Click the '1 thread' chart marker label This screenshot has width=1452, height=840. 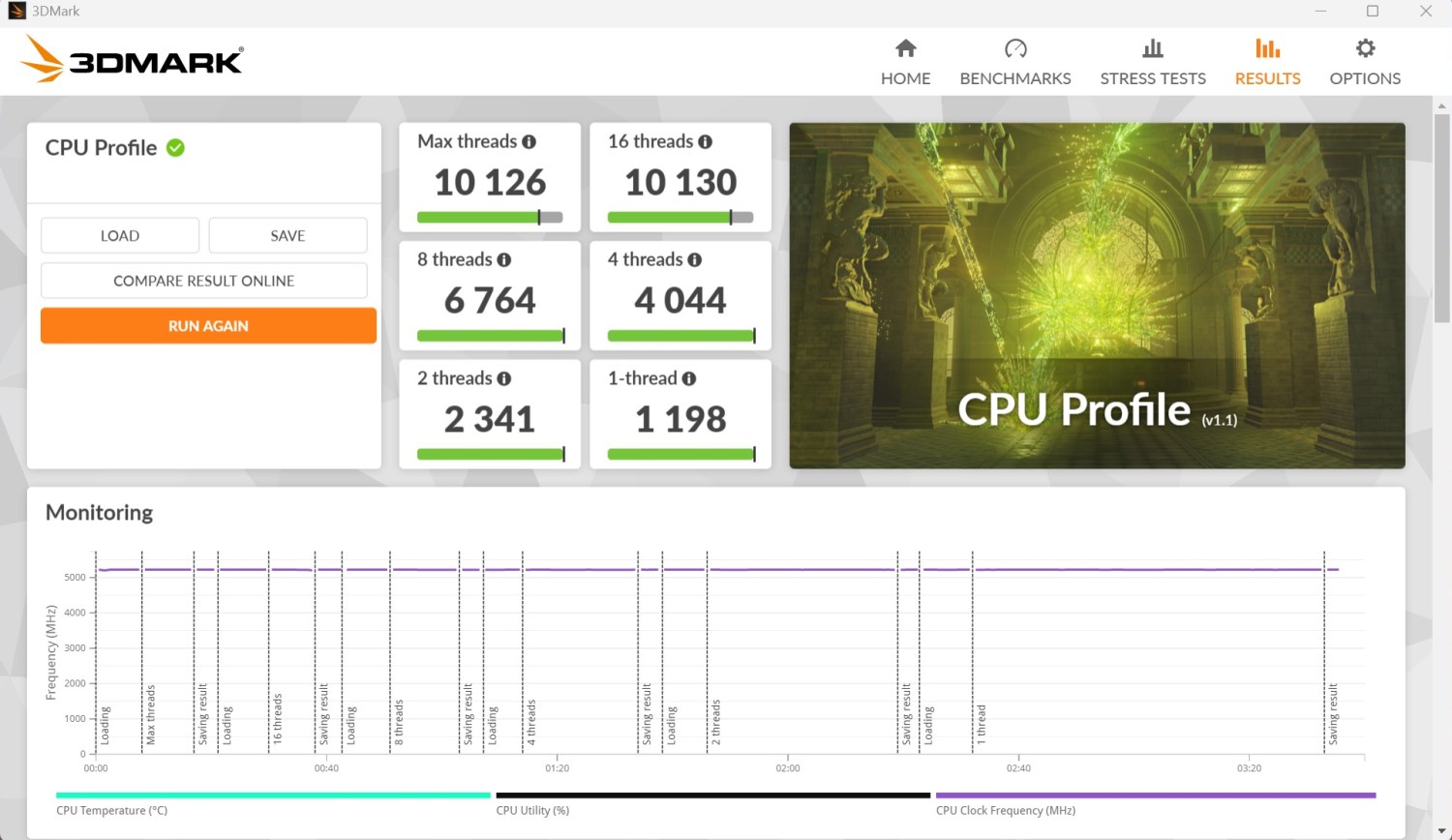click(x=982, y=725)
